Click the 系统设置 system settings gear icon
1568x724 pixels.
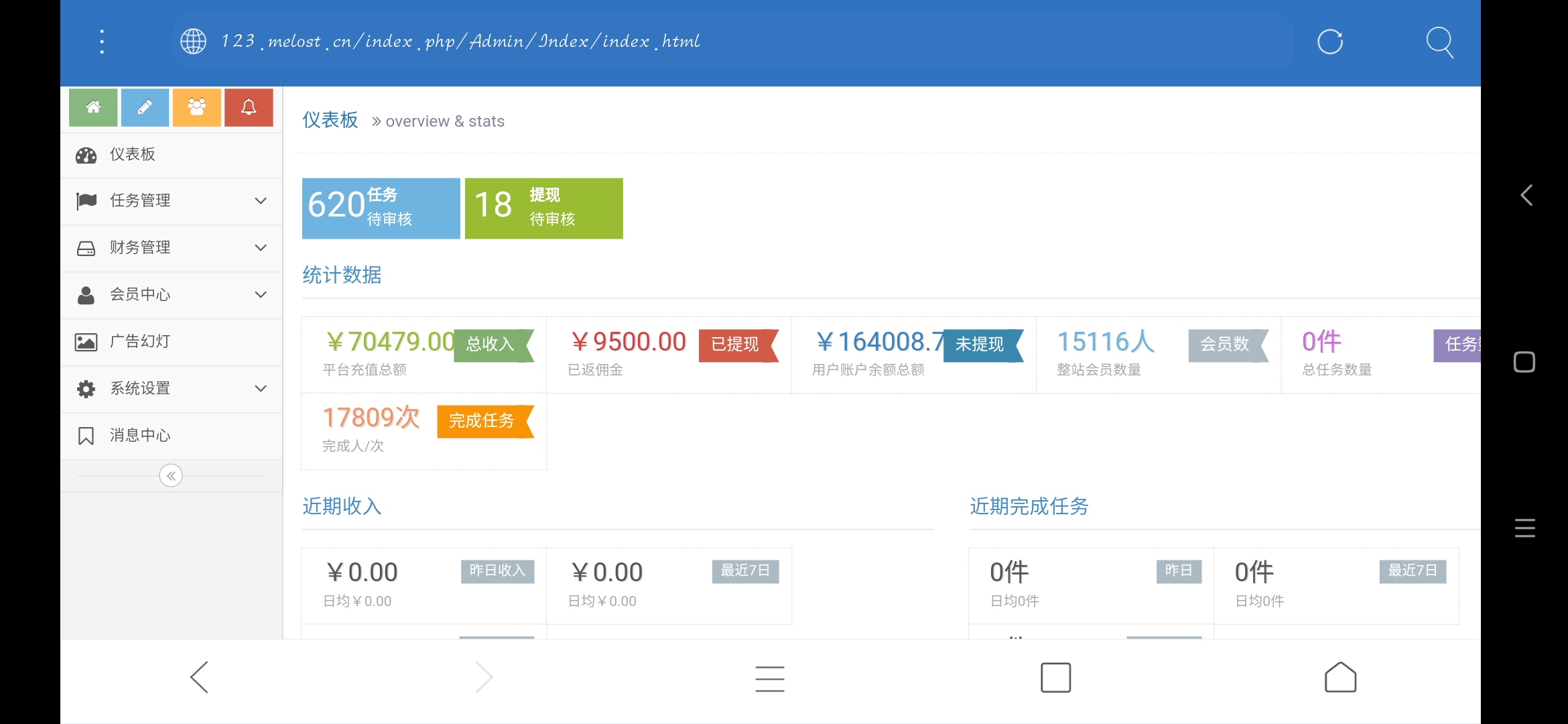coord(88,388)
